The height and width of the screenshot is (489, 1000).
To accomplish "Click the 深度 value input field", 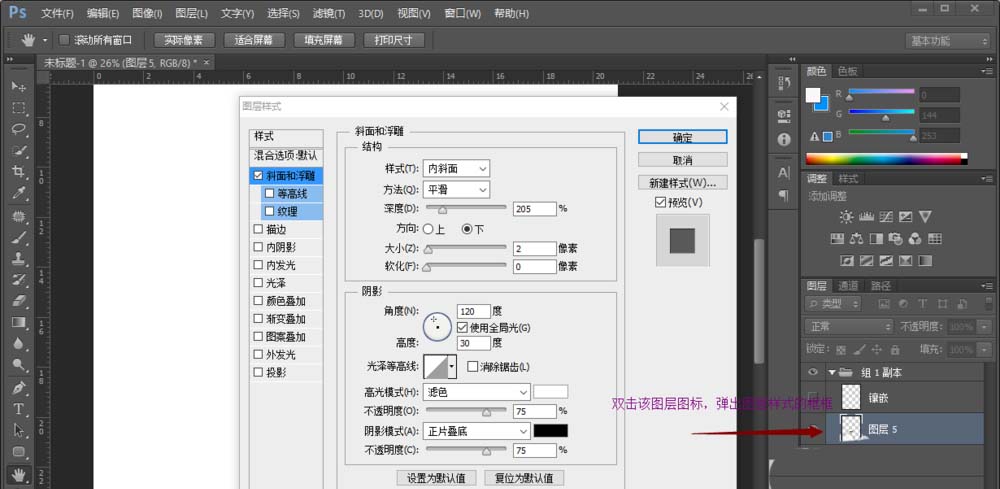I will pos(534,209).
